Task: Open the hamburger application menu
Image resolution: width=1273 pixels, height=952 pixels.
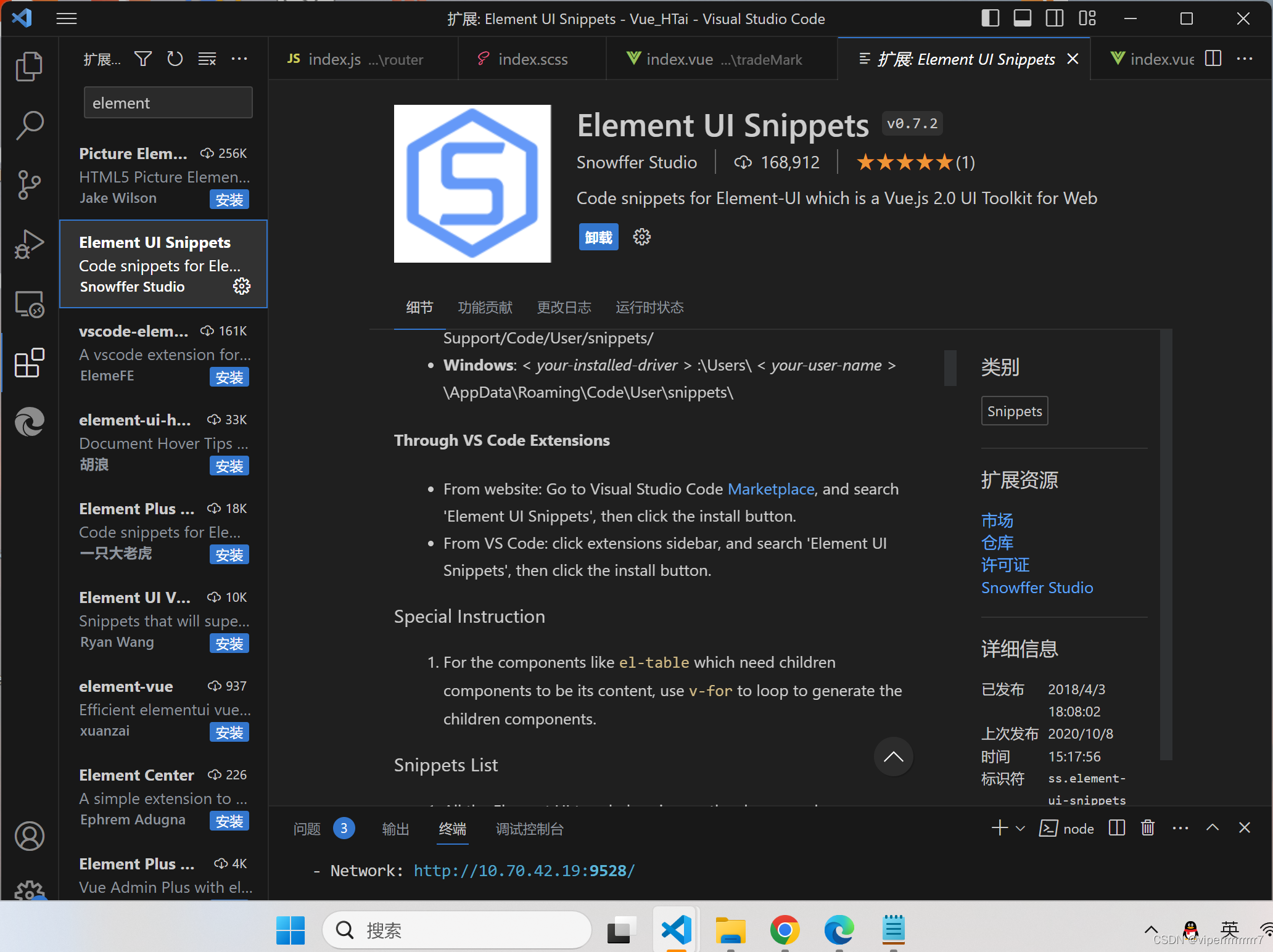Action: point(67,18)
